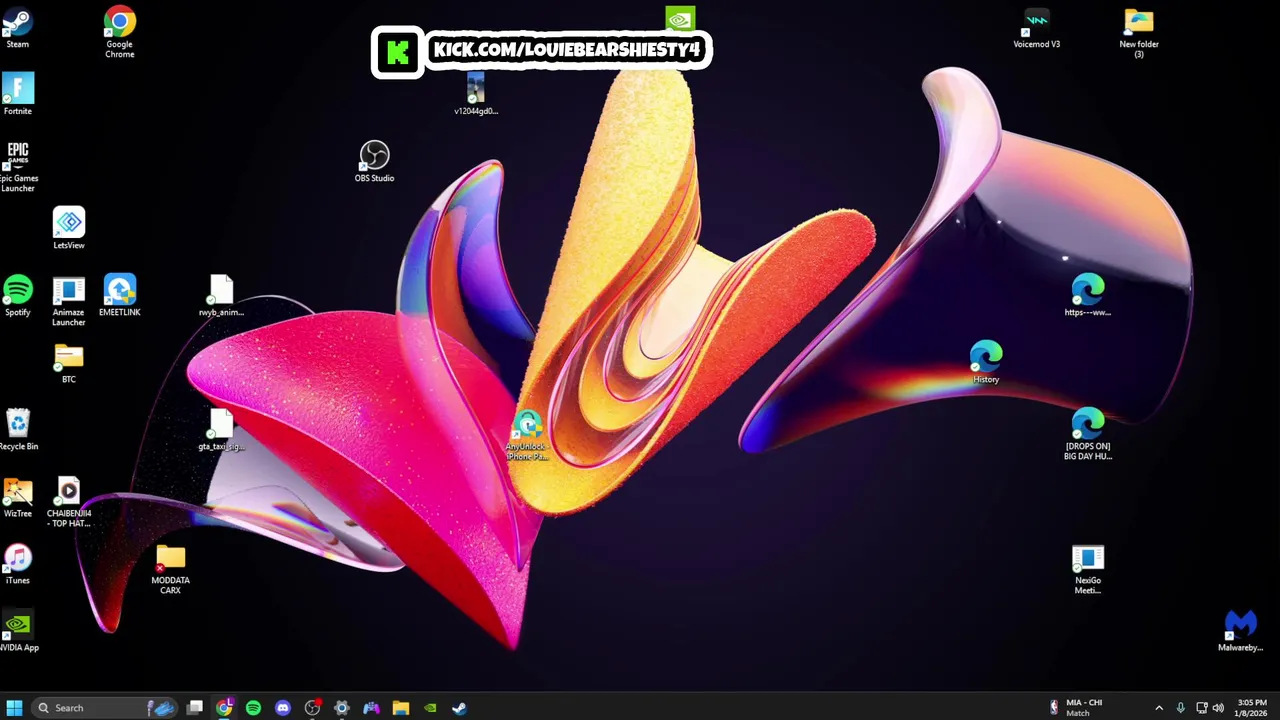Select the MODDATA CARX folder
This screenshot has width=1280, height=720.
pos(171,569)
